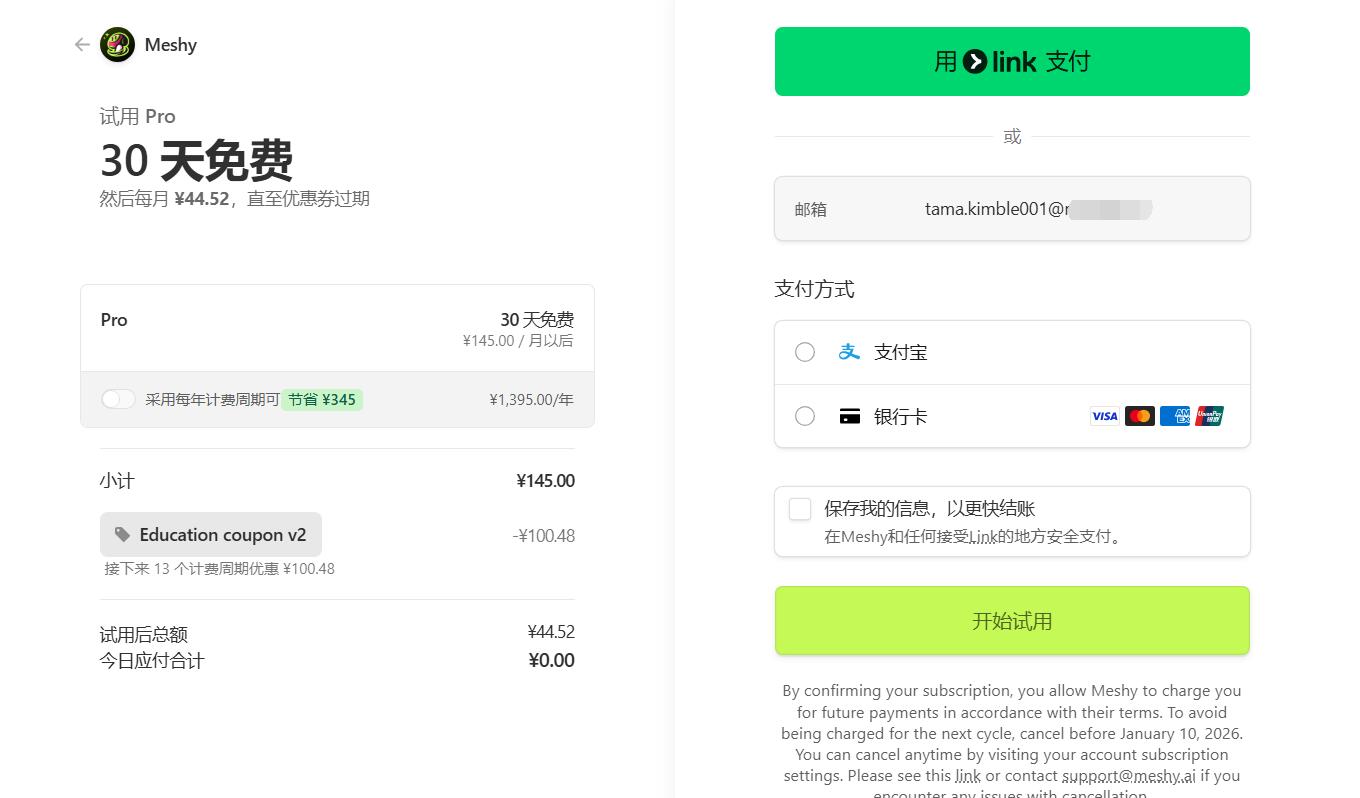Image resolution: width=1360 pixels, height=798 pixels.
Task: Check the 保存我的信息 checkbox
Action: [x=800, y=509]
